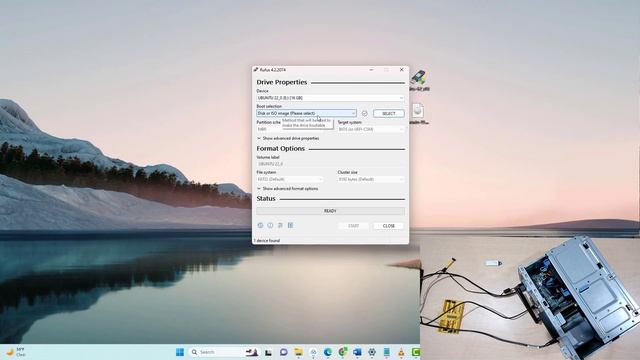Click the '1 device found' status text
This screenshot has width=640, height=360.
pos(267,241)
